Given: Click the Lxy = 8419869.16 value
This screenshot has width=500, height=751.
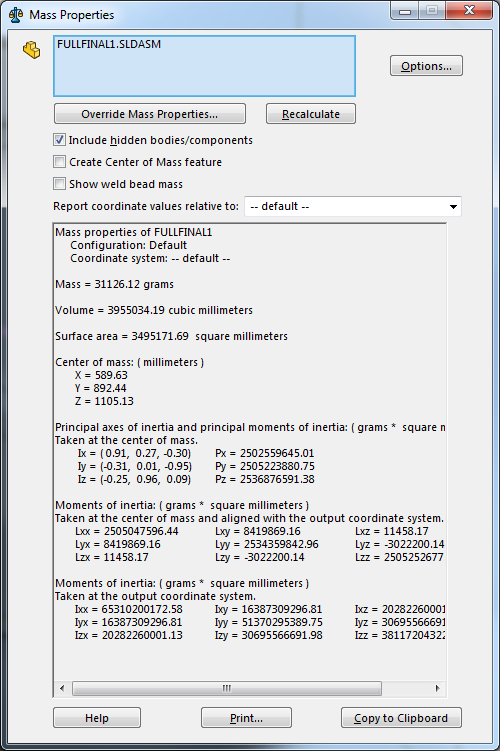Looking at the screenshot, I should (x=258, y=531).
